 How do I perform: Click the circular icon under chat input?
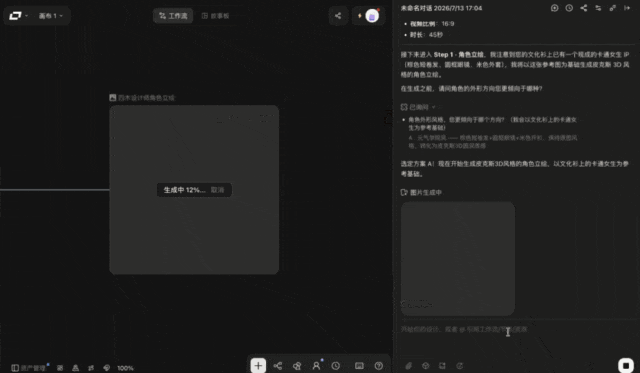click(x=460, y=366)
